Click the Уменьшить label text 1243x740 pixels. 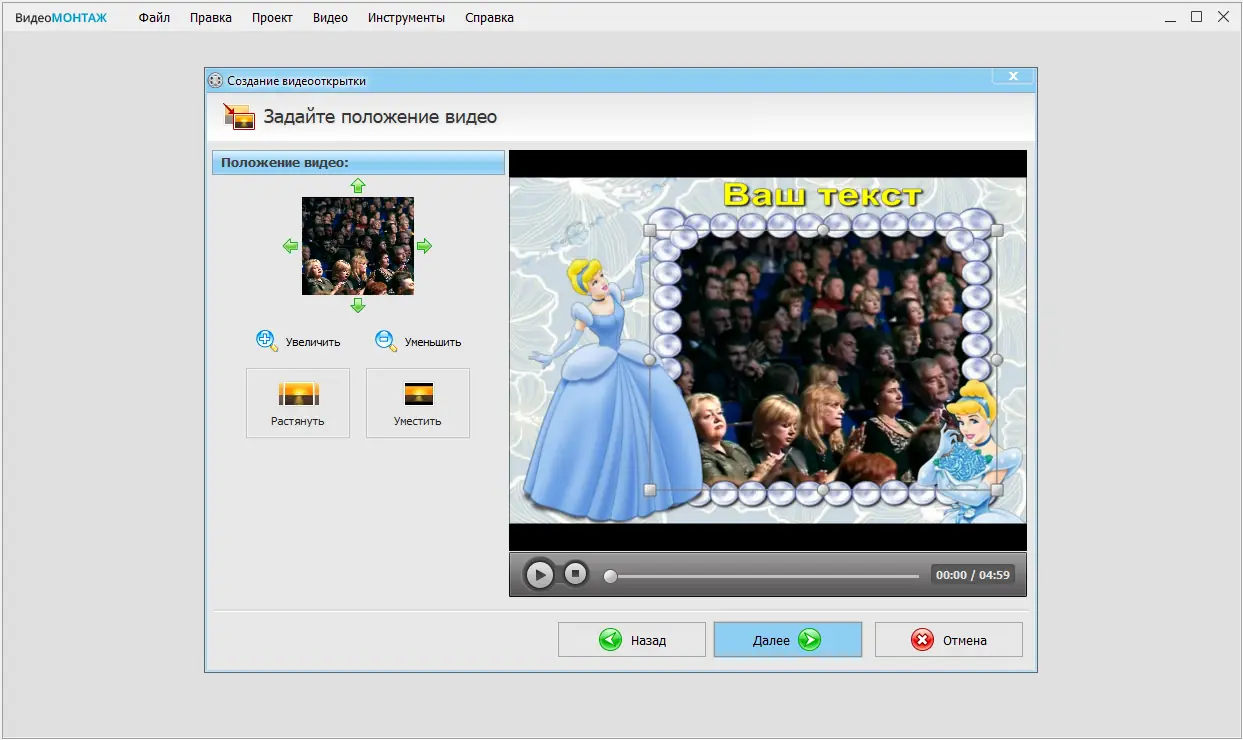[x=433, y=342]
